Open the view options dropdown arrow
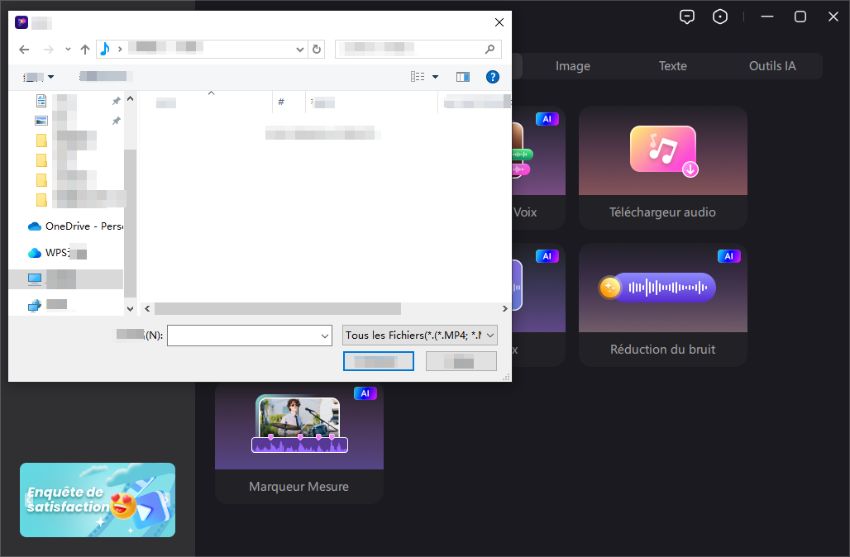850x557 pixels. (435, 77)
